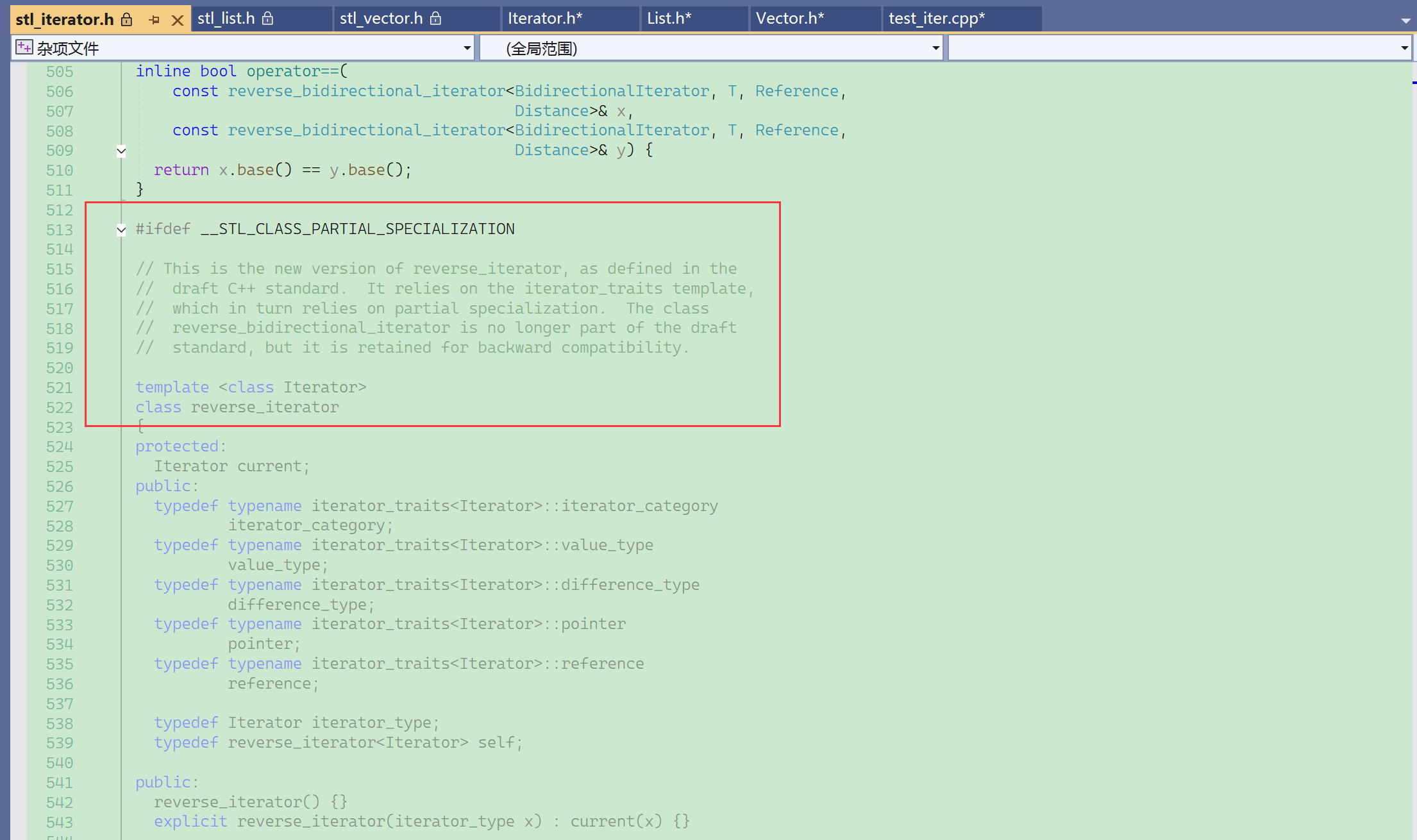The image size is (1417, 840).
Task: Close the stl_iterator.h tab
Action: click(178, 20)
